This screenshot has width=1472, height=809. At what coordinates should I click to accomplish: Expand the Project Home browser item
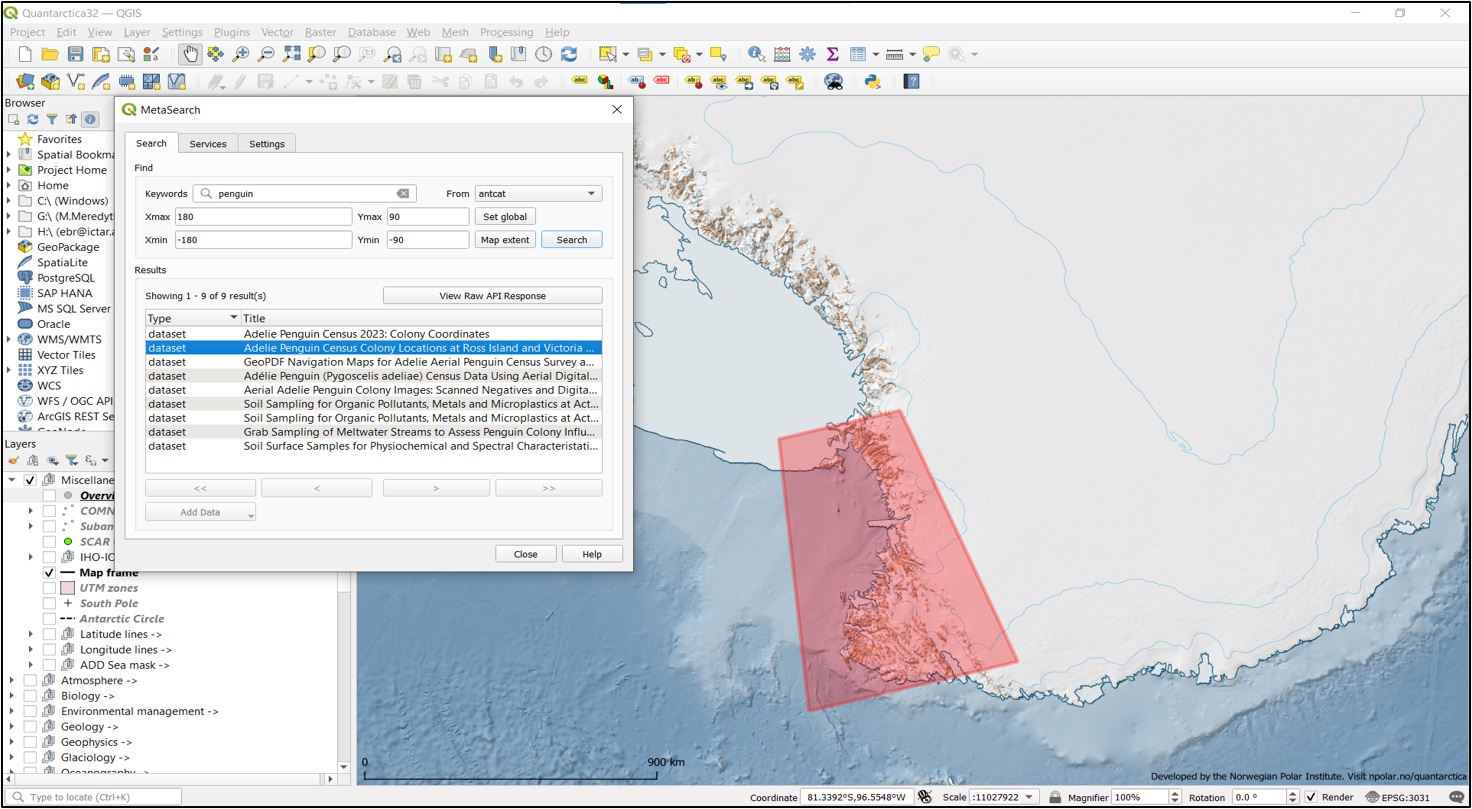click(x=9, y=170)
